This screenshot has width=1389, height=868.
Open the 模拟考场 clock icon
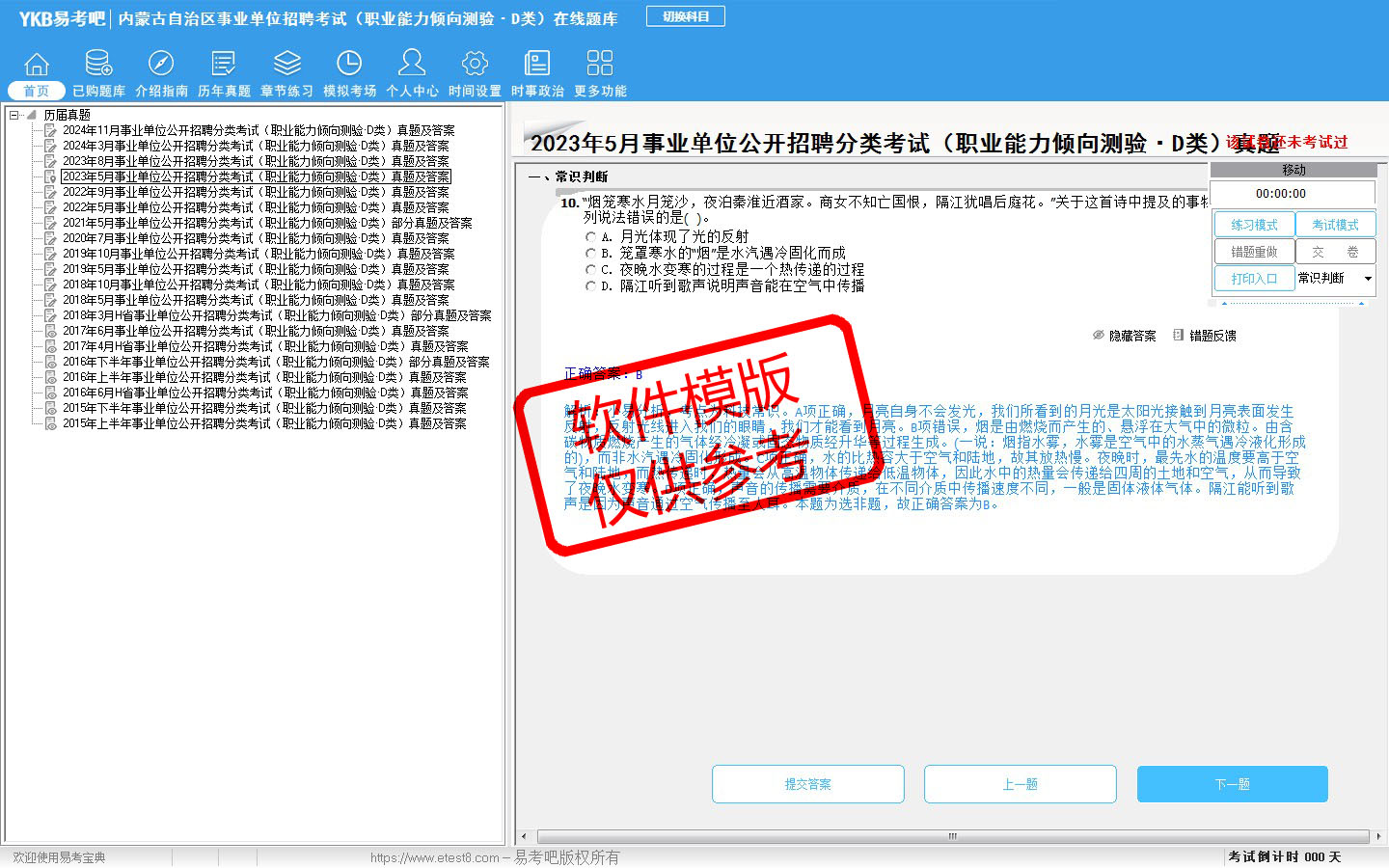(x=349, y=65)
